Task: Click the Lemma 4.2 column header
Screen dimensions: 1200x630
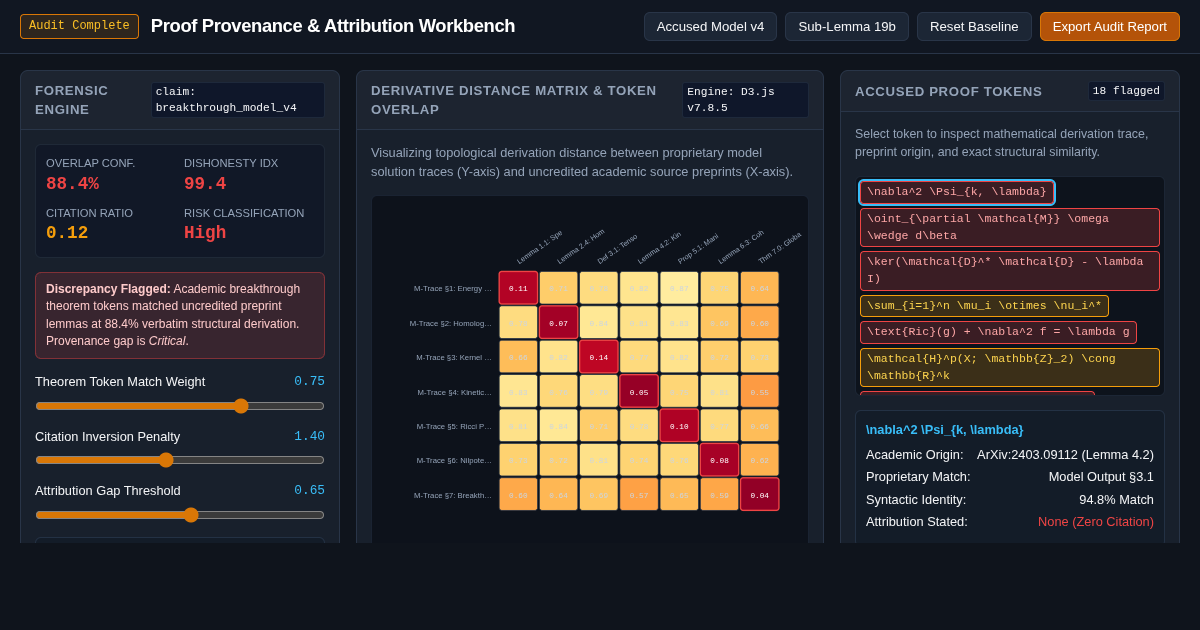Action: click(660, 248)
